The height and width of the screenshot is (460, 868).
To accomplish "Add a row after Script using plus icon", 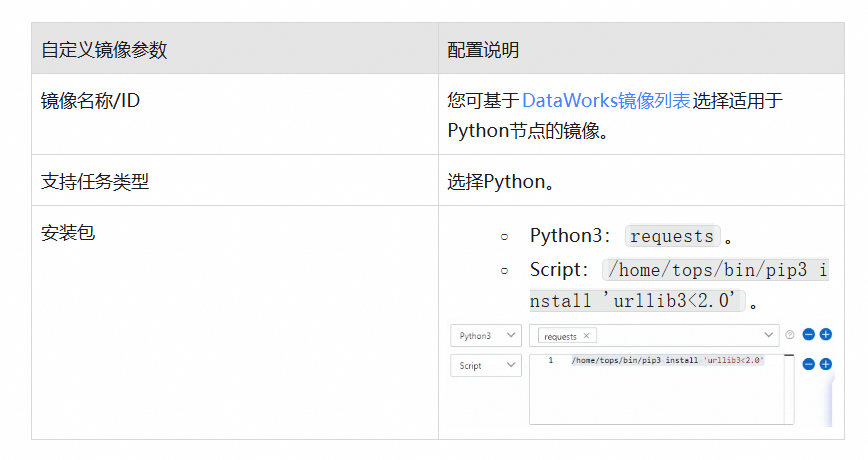I will pos(825,364).
